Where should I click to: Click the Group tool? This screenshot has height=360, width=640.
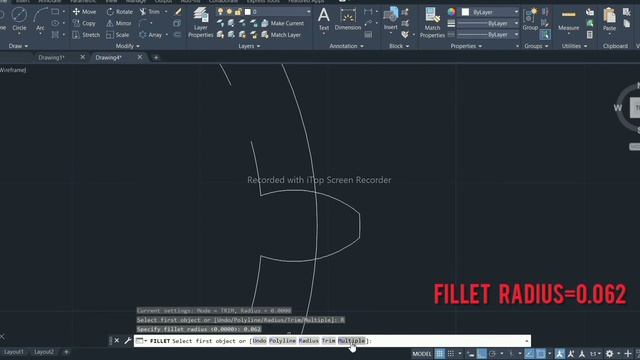(x=530, y=19)
